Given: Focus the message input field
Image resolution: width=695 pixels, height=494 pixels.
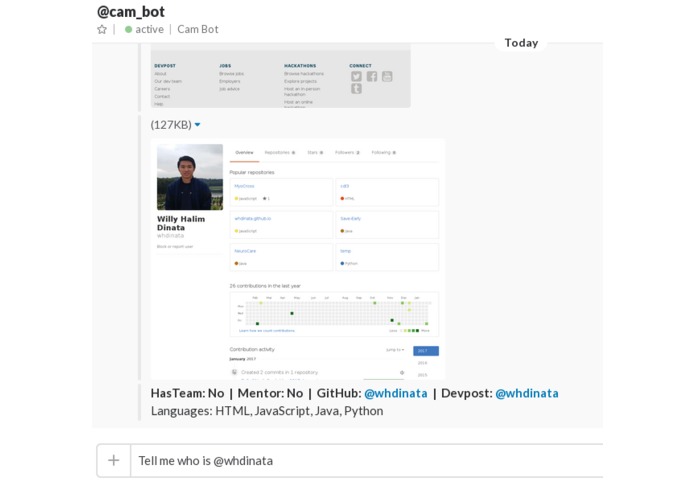Looking at the screenshot, I should point(367,461).
